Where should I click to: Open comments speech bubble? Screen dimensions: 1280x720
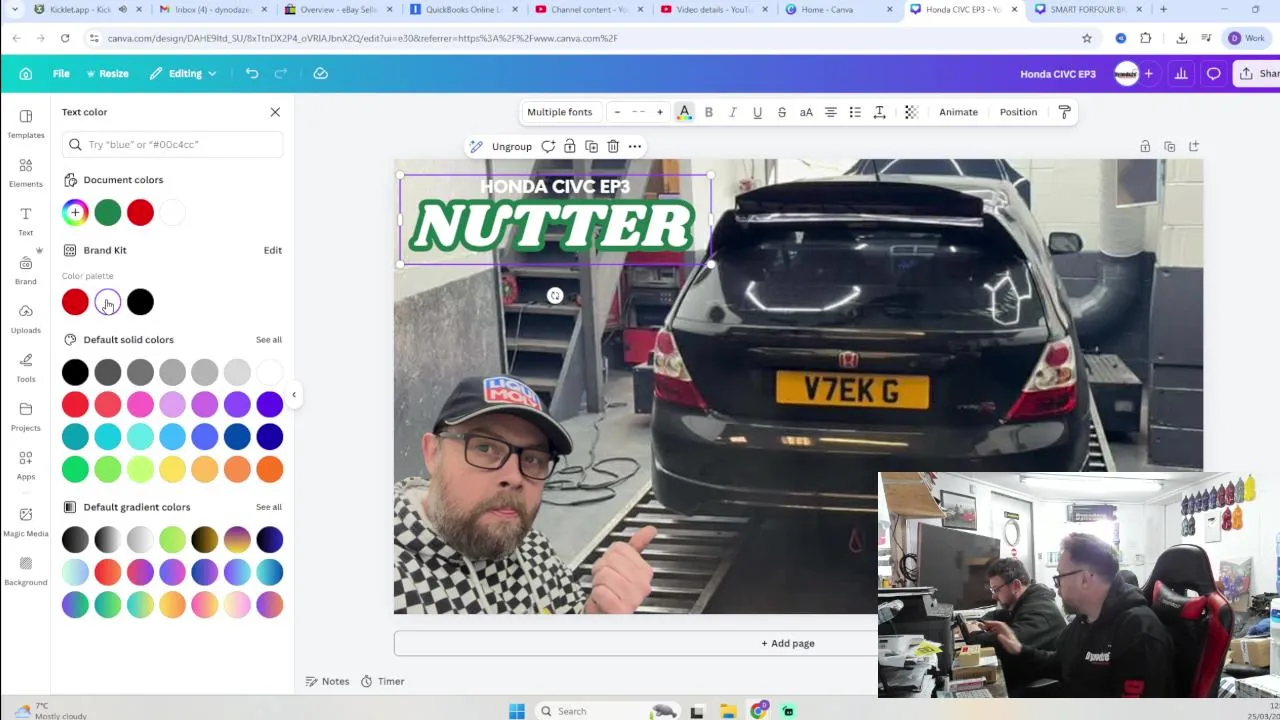[x=1213, y=73]
